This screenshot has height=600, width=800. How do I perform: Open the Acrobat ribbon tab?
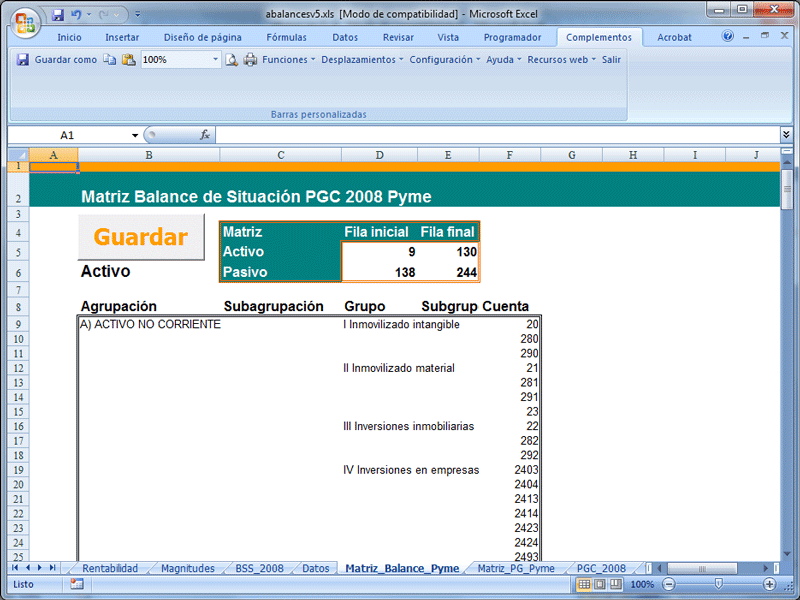(x=674, y=37)
